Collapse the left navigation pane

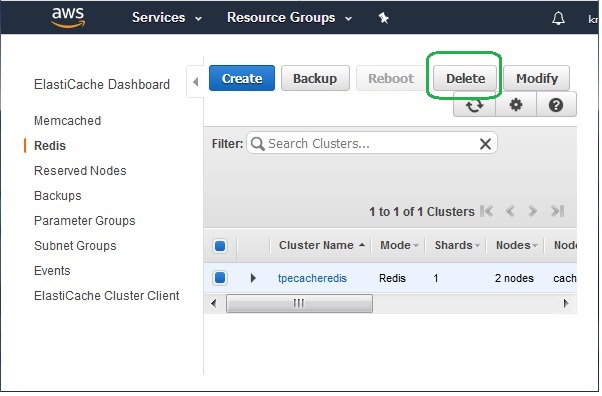click(x=195, y=82)
